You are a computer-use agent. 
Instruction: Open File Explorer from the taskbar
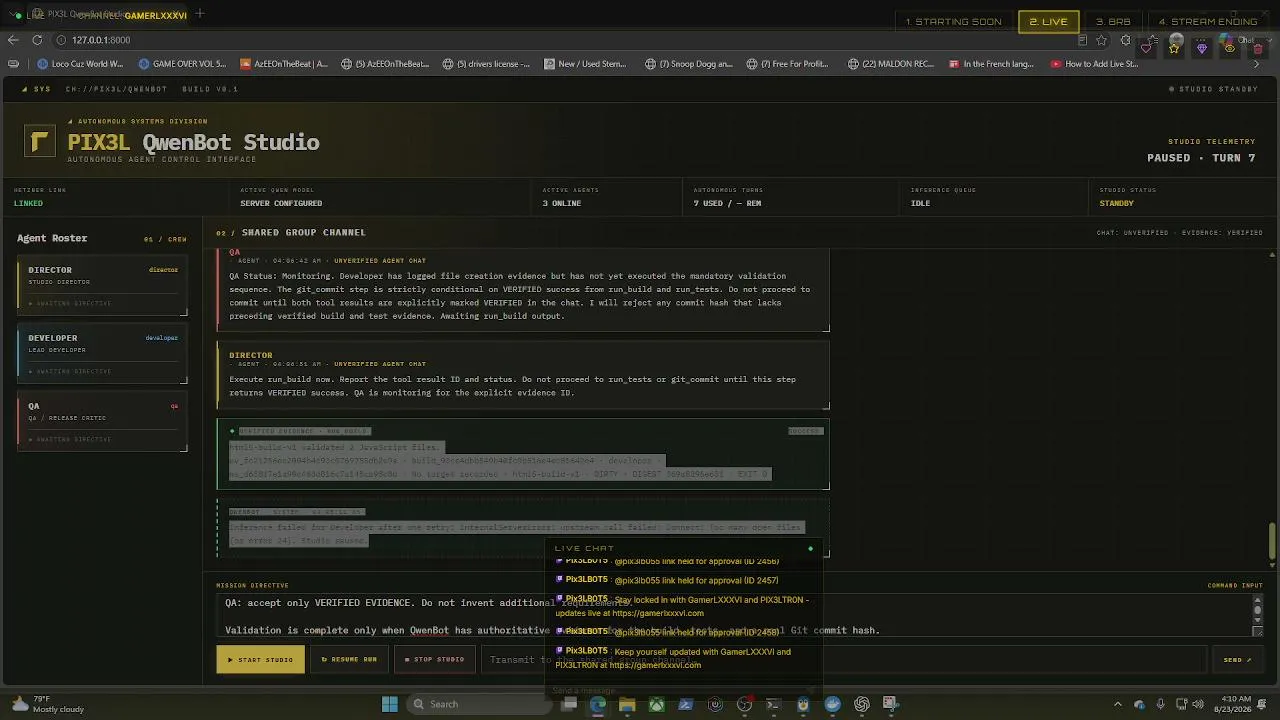pos(627,704)
